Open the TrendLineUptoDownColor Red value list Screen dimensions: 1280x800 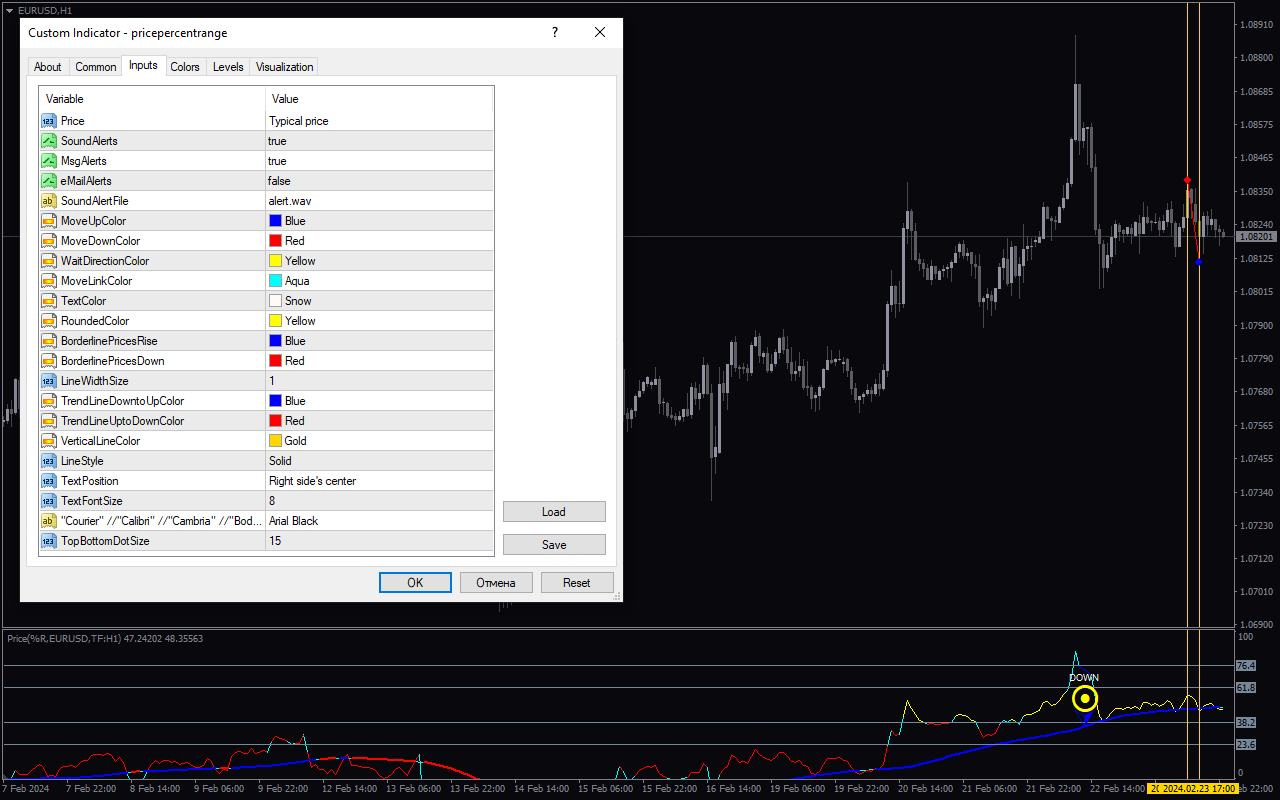(x=380, y=421)
